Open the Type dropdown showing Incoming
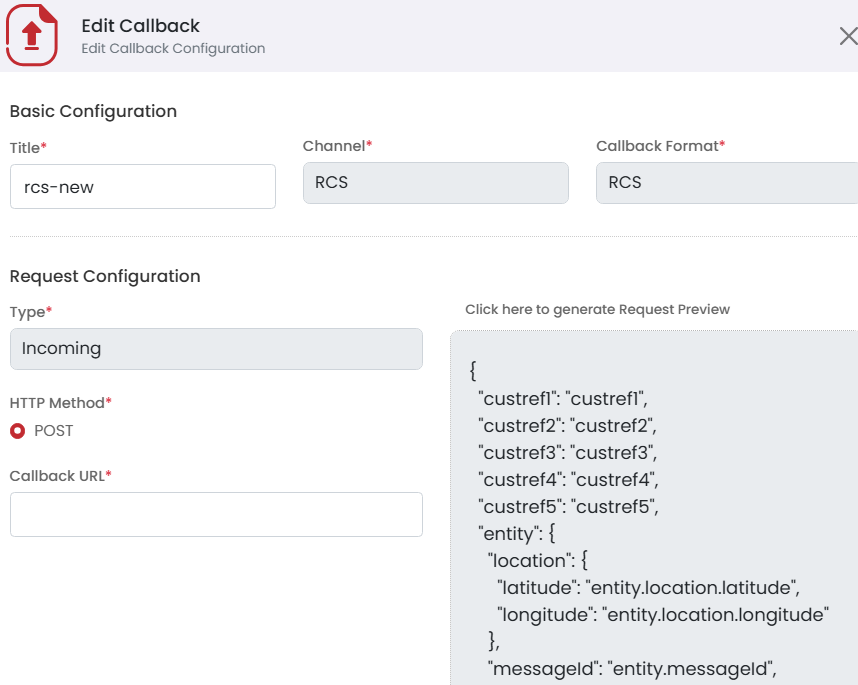Screen dimensions: 858x685 [x=216, y=349]
